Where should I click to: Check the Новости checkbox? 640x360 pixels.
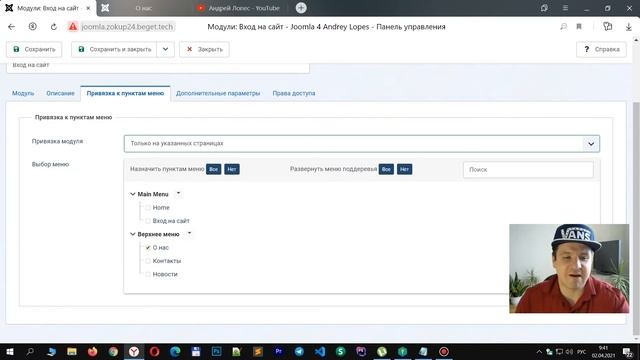148,274
